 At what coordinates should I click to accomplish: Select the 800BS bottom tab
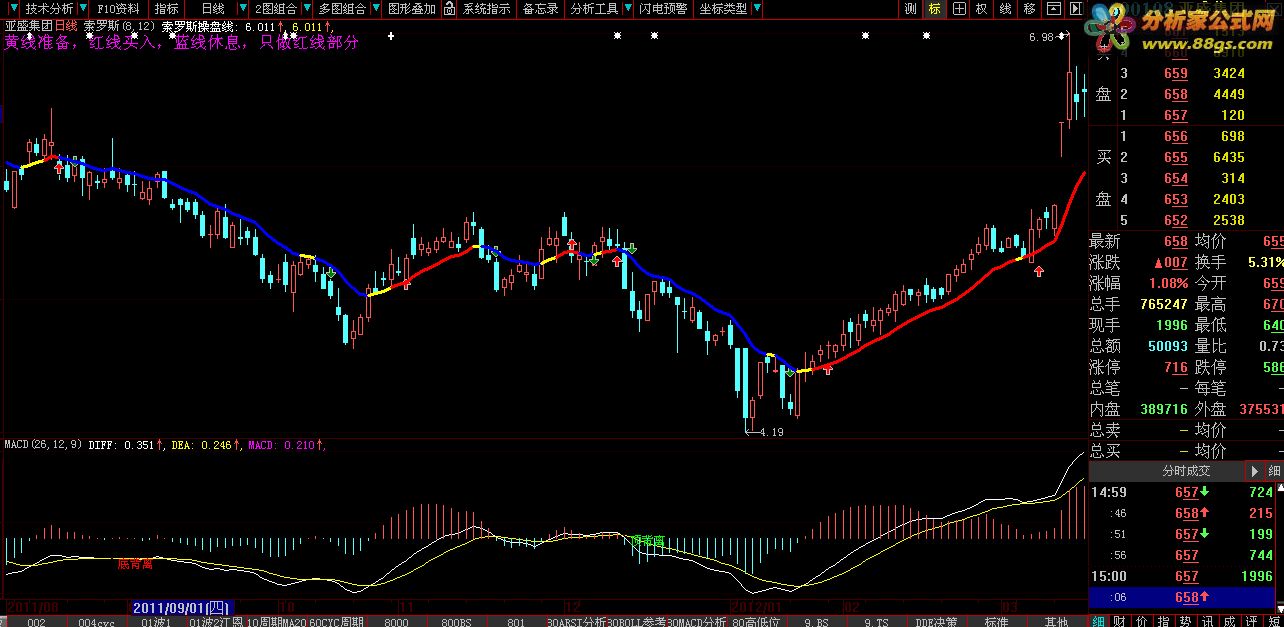[x=456, y=621]
